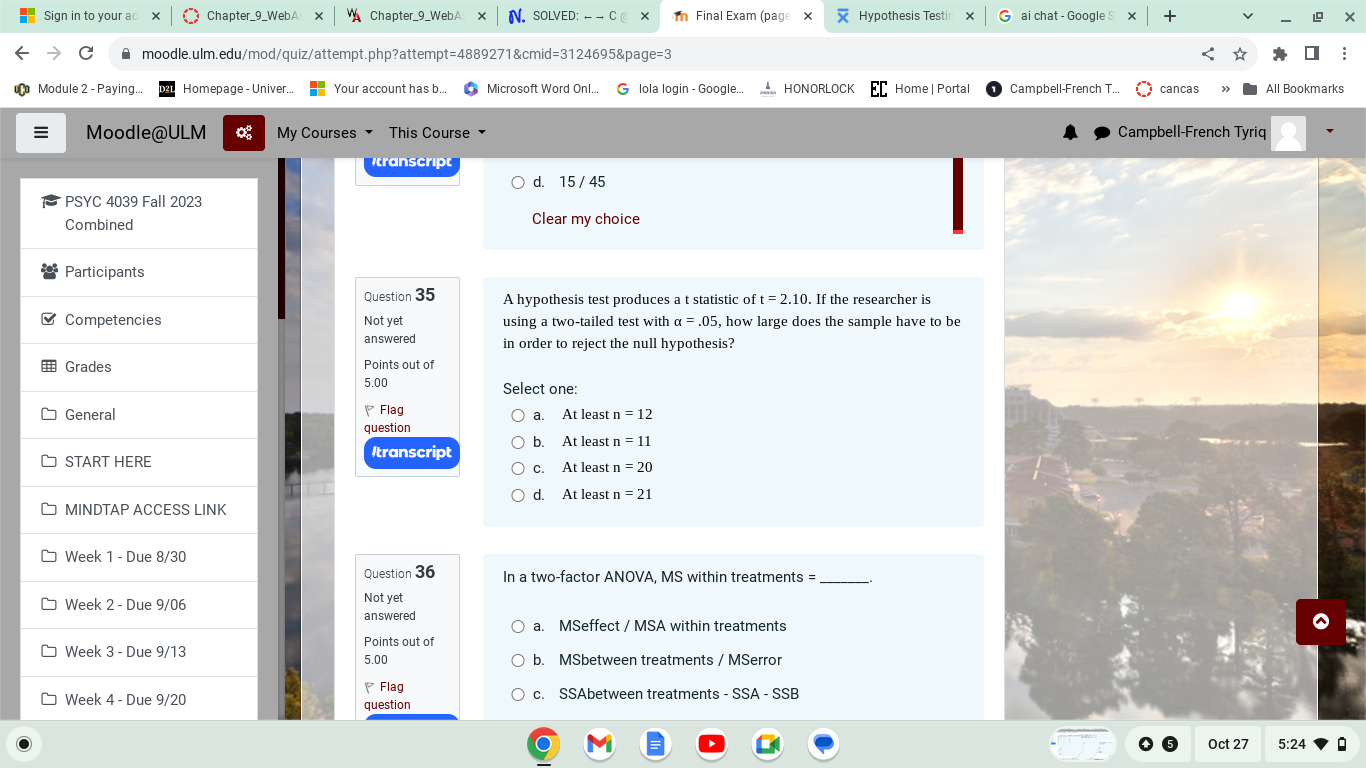
Task: Close the Final Exam tab
Action: [x=807, y=16]
